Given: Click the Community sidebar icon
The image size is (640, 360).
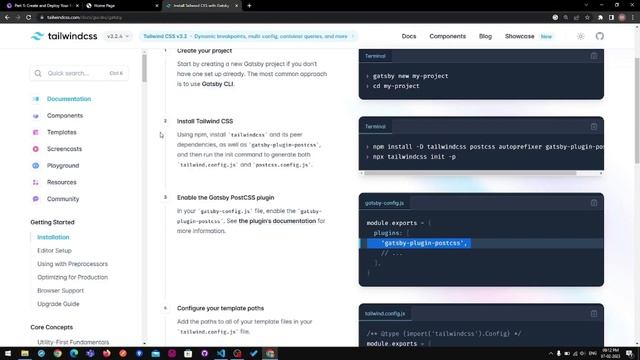Looking at the screenshot, I should (x=36, y=199).
